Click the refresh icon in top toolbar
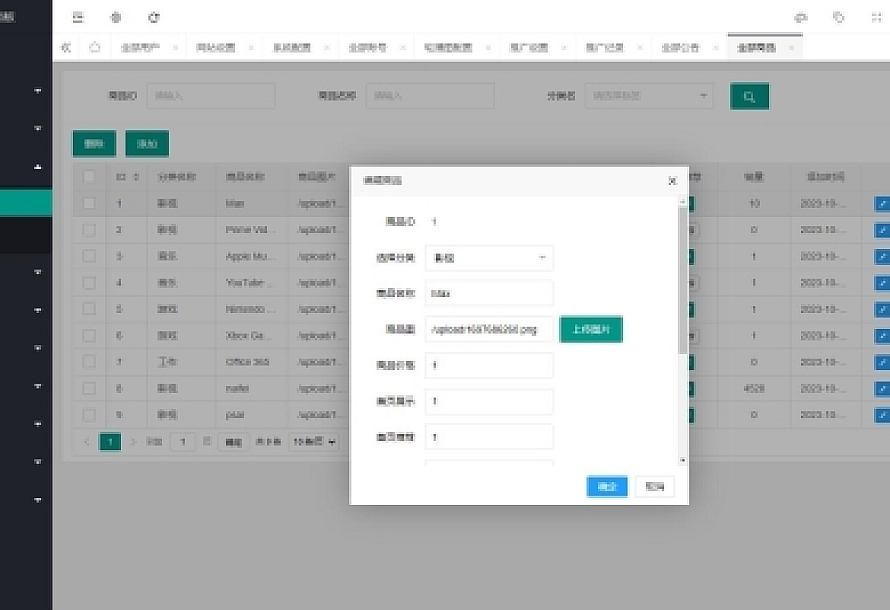 [x=153, y=17]
